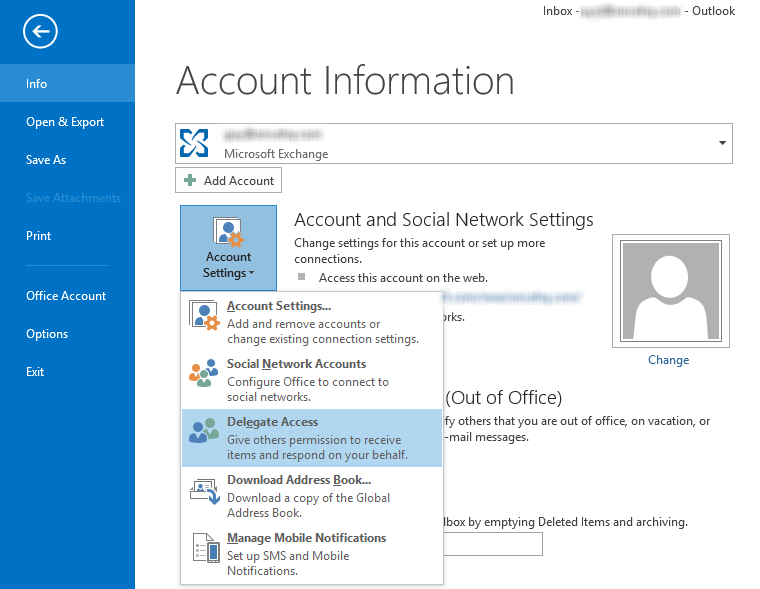
Task: Click the '(Out of Office)' heading text
Action: (x=504, y=398)
